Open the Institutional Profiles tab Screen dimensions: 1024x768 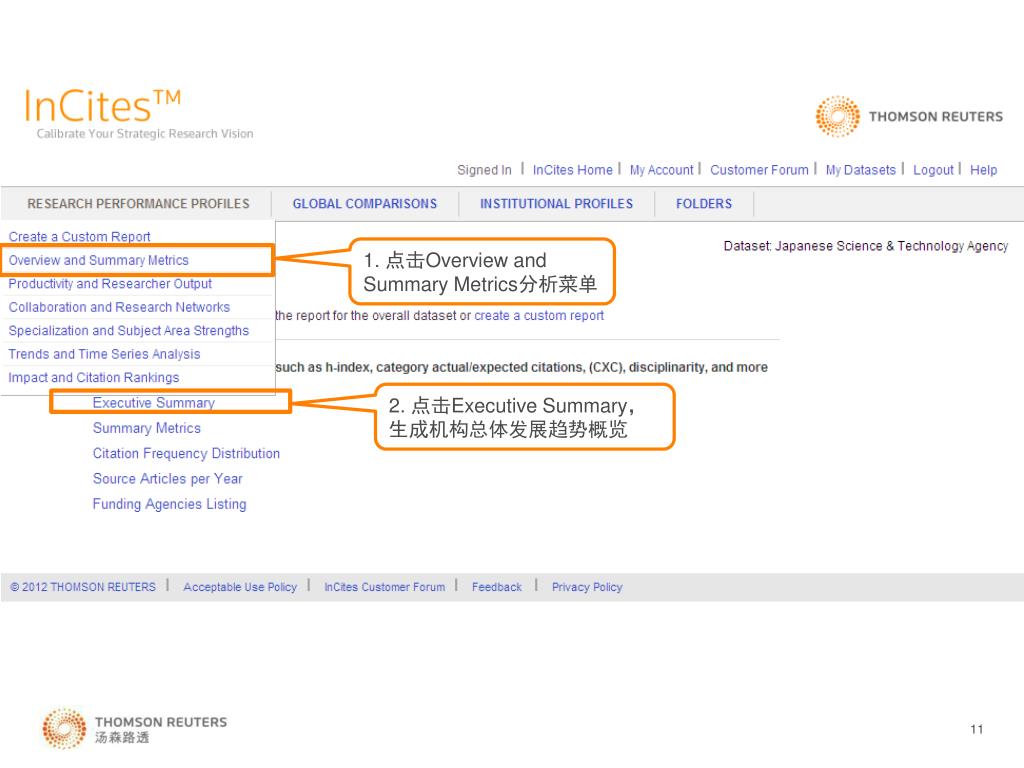[556, 204]
